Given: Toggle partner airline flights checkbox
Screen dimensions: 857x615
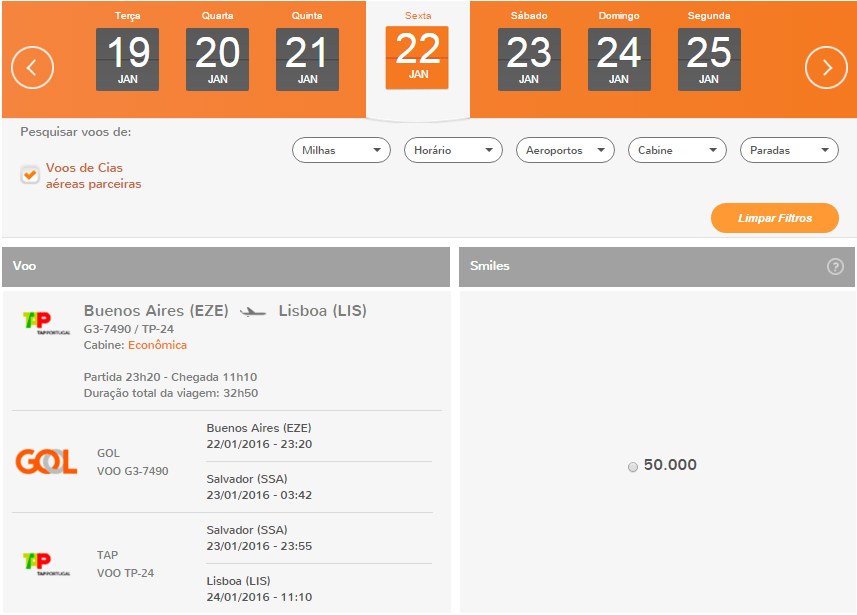Looking at the screenshot, I should (30, 175).
